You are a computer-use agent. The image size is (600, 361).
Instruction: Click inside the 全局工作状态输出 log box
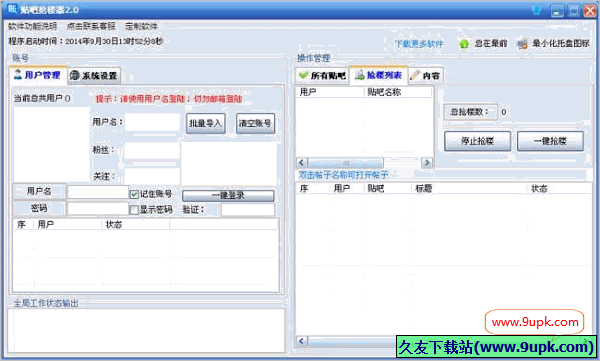point(146,330)
